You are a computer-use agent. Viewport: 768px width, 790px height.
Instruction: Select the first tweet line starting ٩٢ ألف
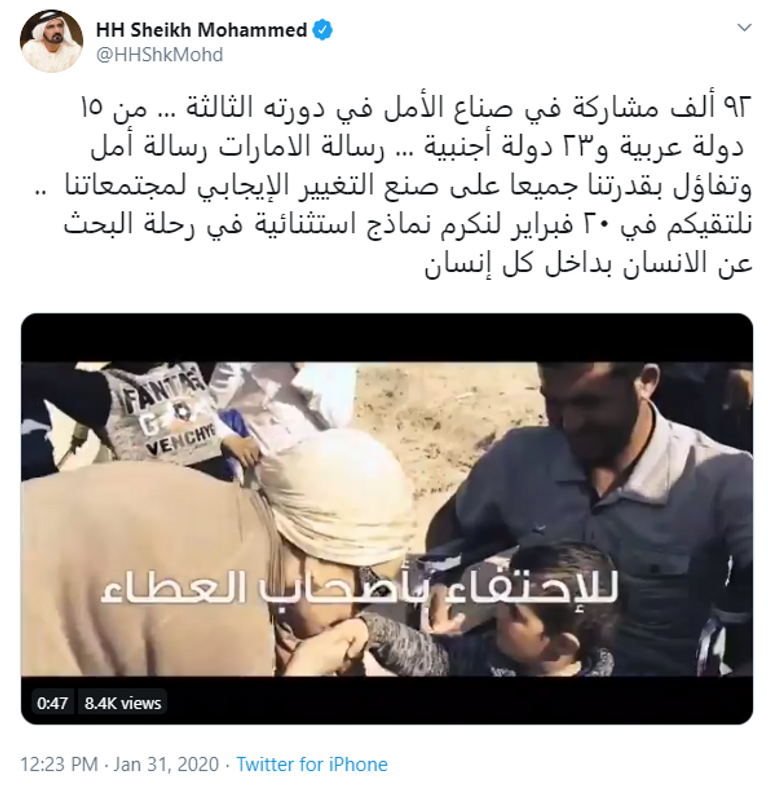[x=417, y=108]
